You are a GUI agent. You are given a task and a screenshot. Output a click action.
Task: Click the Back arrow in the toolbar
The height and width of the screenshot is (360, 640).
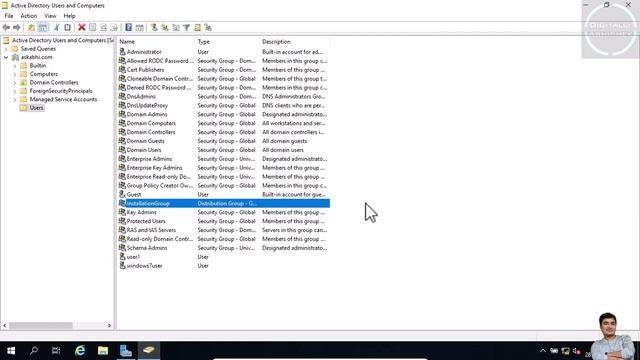coord(6,27)
